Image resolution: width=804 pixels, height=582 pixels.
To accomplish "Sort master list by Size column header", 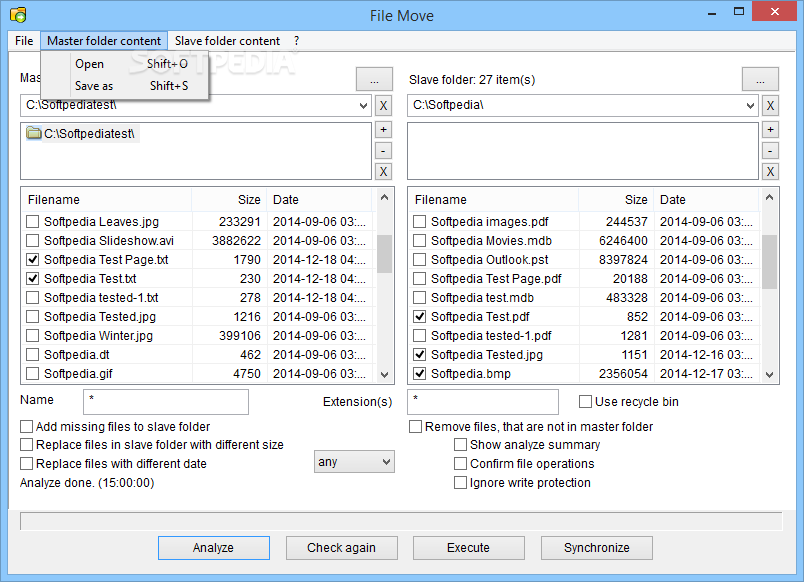I will point(229,199).
